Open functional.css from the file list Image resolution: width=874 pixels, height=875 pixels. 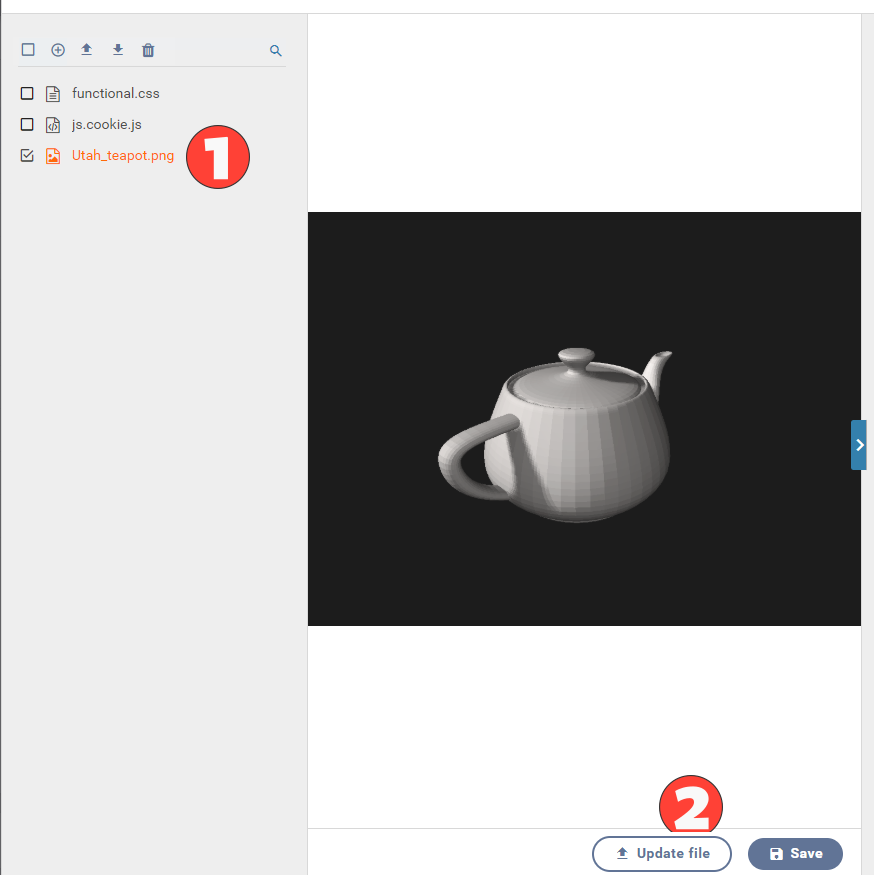(116, 94)
